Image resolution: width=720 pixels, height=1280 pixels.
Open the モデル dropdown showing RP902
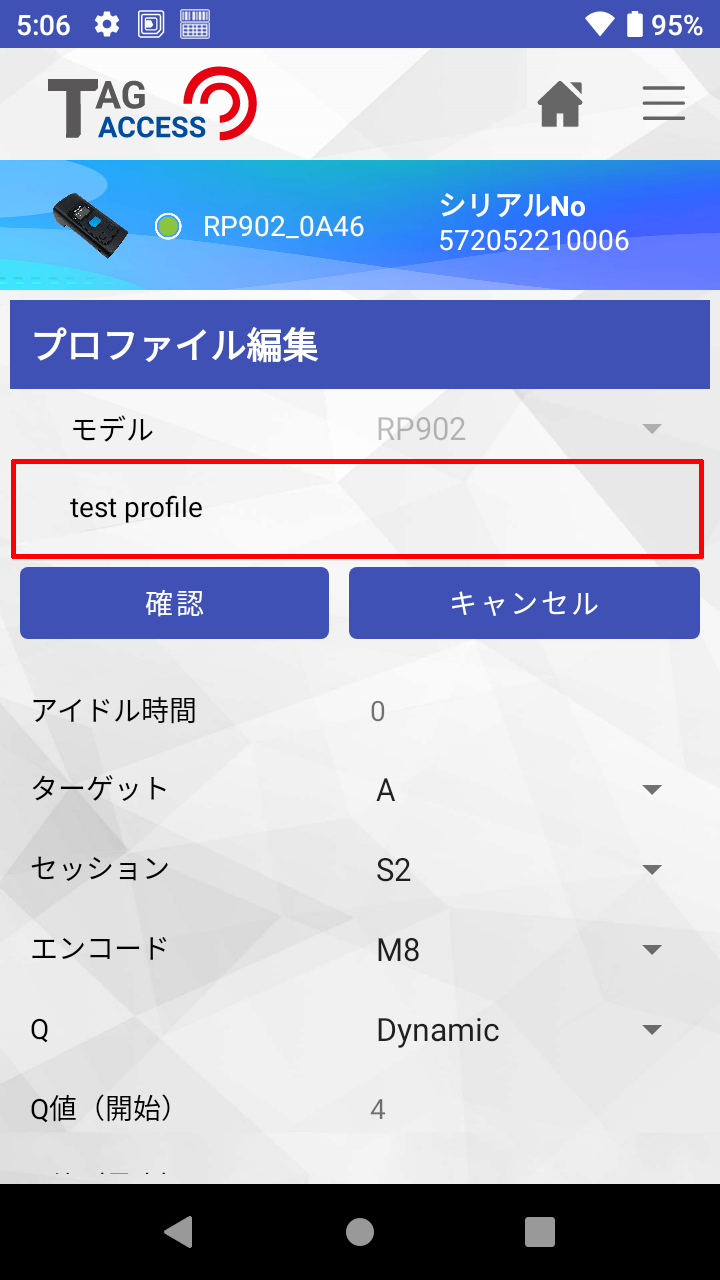[x=519, y=429]
